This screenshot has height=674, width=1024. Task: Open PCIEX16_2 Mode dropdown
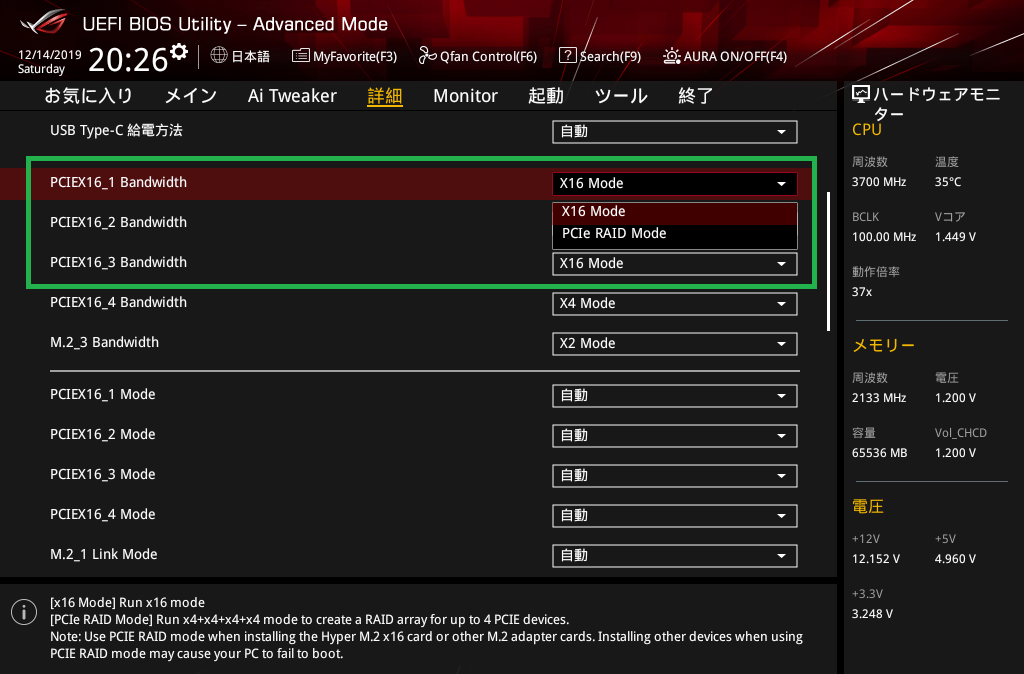pos(675,436)
